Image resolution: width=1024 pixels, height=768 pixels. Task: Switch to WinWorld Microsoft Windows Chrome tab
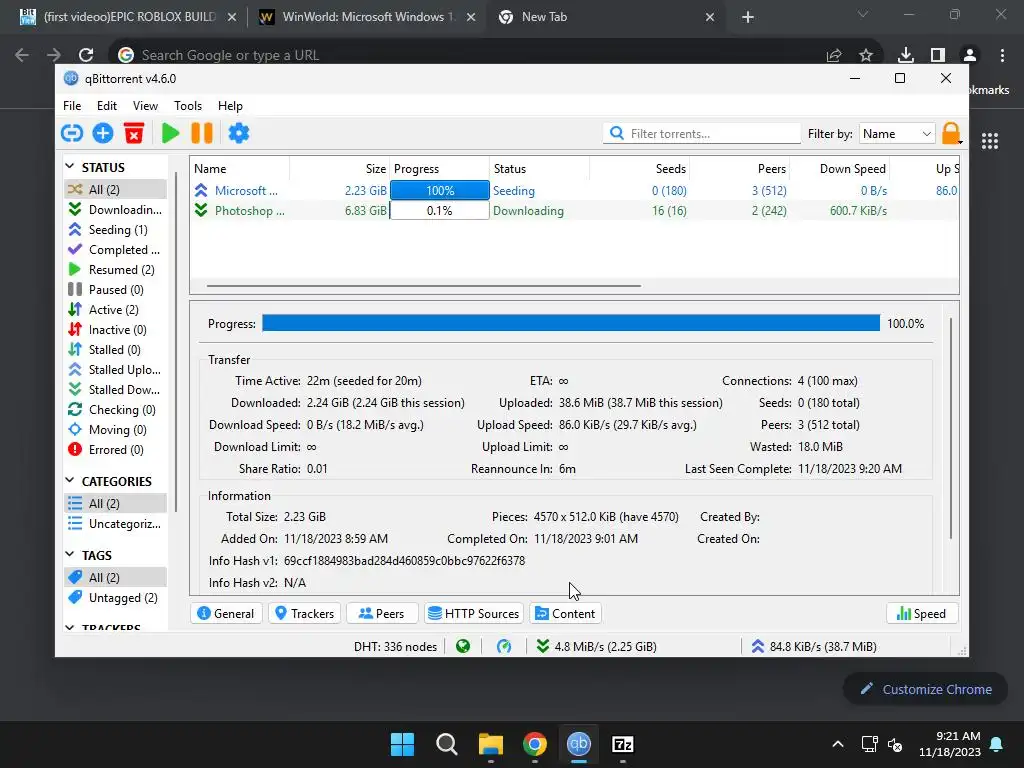tap(368, 17)
